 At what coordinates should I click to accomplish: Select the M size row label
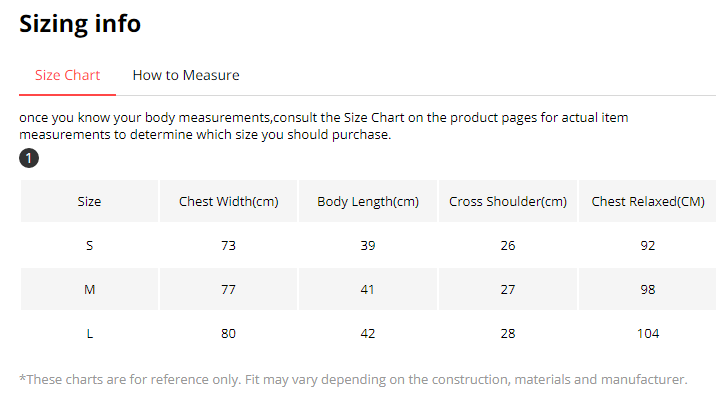coord(89,290)
